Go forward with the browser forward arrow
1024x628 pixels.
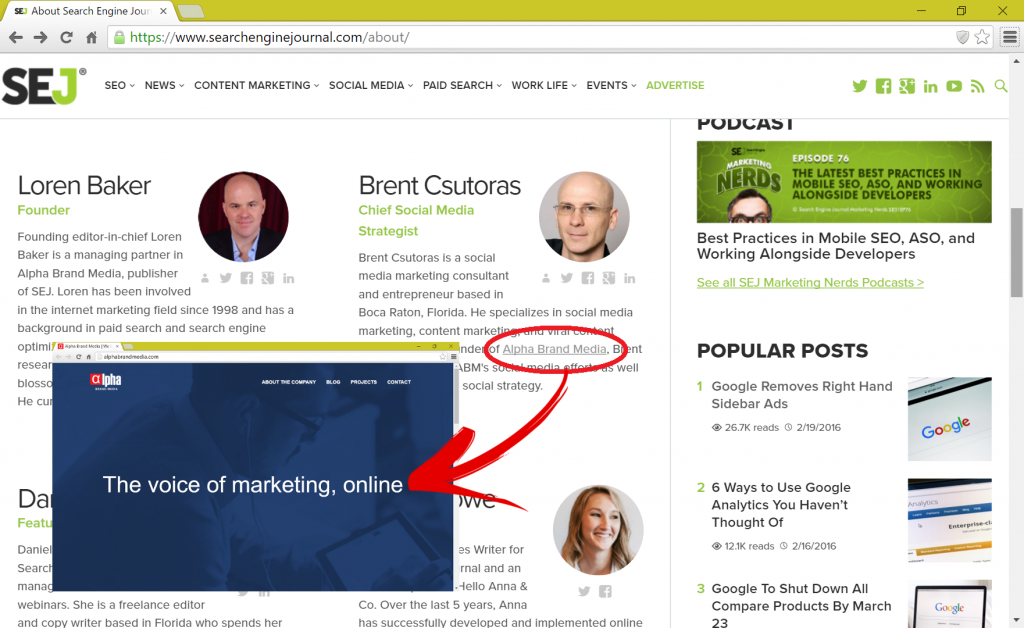click(40, 38)
